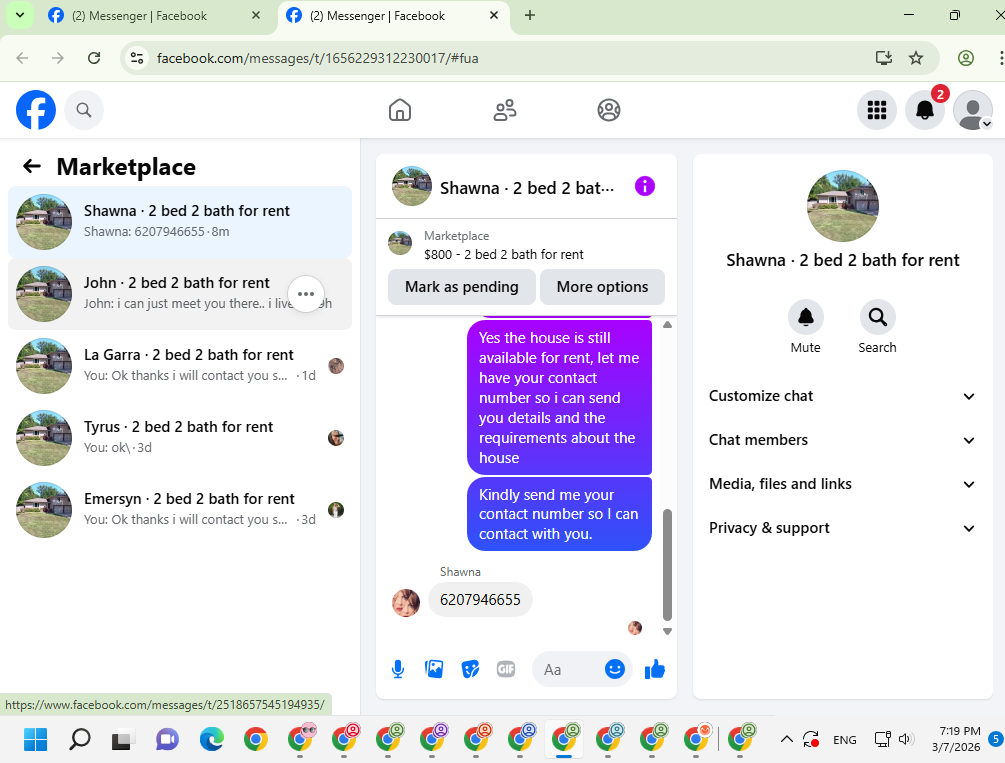Choose a GIF with the GIF icon
The image size is (1005, 763).
pyautogui.click(x=506, y=669)
